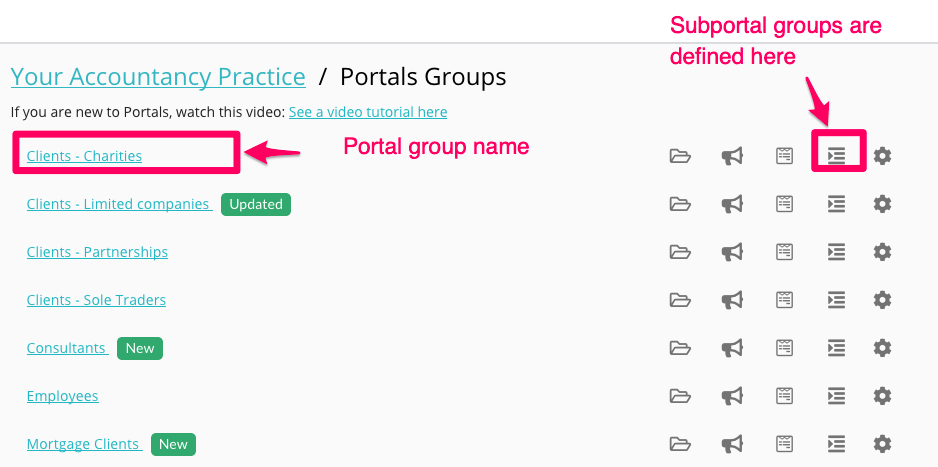This screenshot has height=467, width=938.
Task: Open settings gear for Mortgage Clients
Action: [x=882, y=444]
